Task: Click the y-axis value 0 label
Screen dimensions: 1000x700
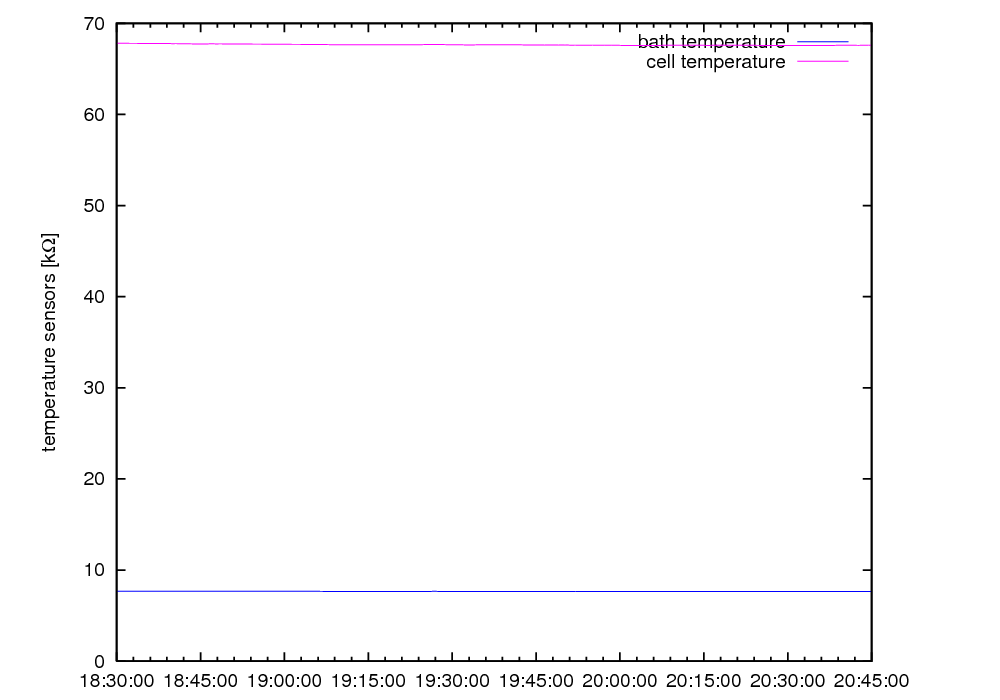Action: [98, 661]
